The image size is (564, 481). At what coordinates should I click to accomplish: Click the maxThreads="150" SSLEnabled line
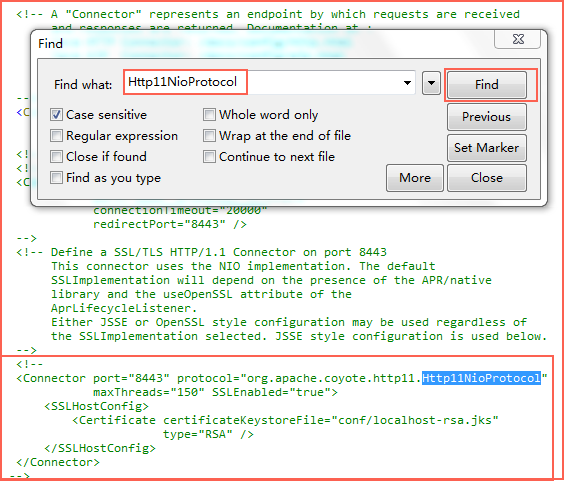point(215,392)
